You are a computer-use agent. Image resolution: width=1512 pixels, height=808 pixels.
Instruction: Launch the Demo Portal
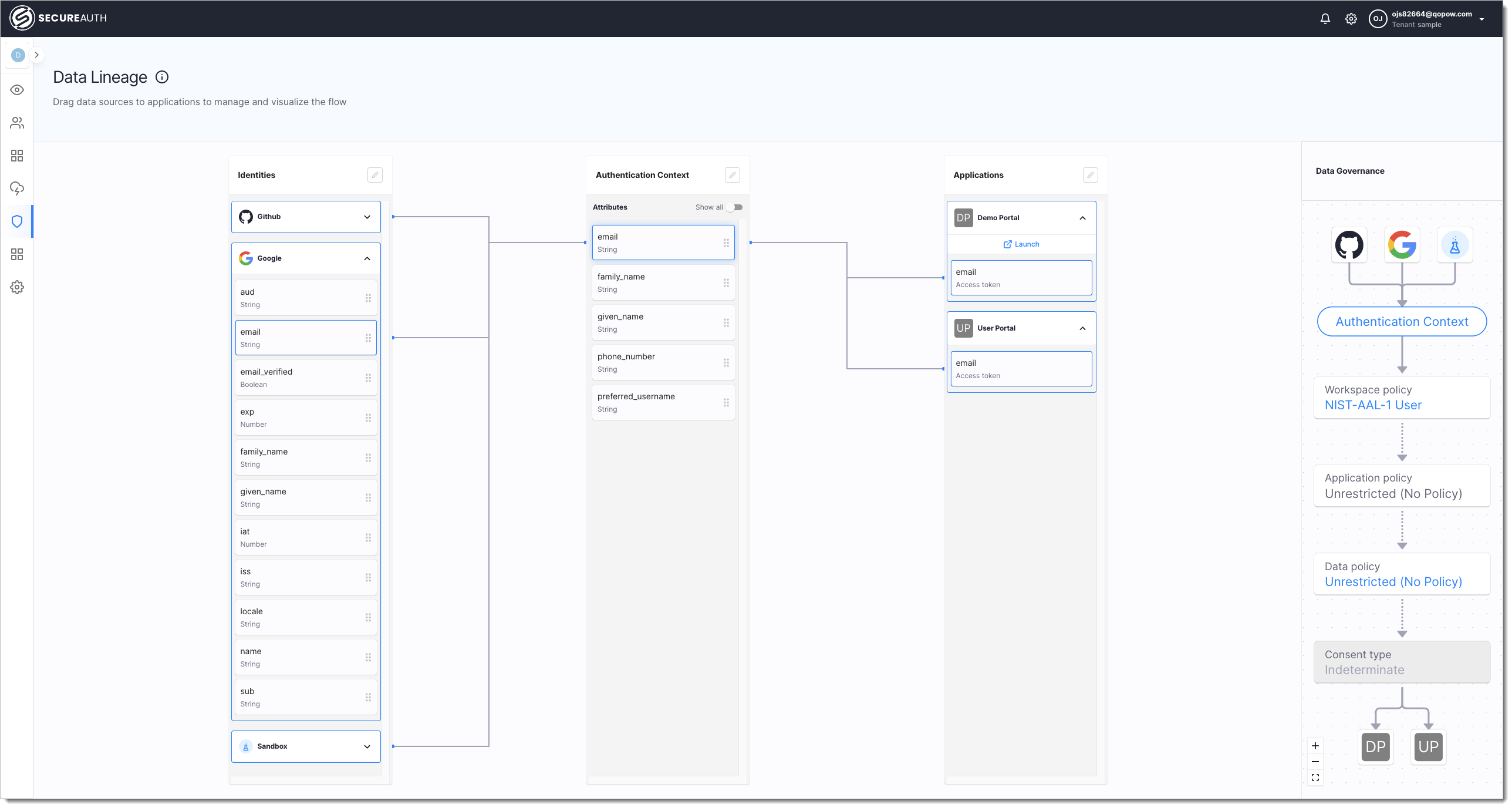(x=1021, y=244)
